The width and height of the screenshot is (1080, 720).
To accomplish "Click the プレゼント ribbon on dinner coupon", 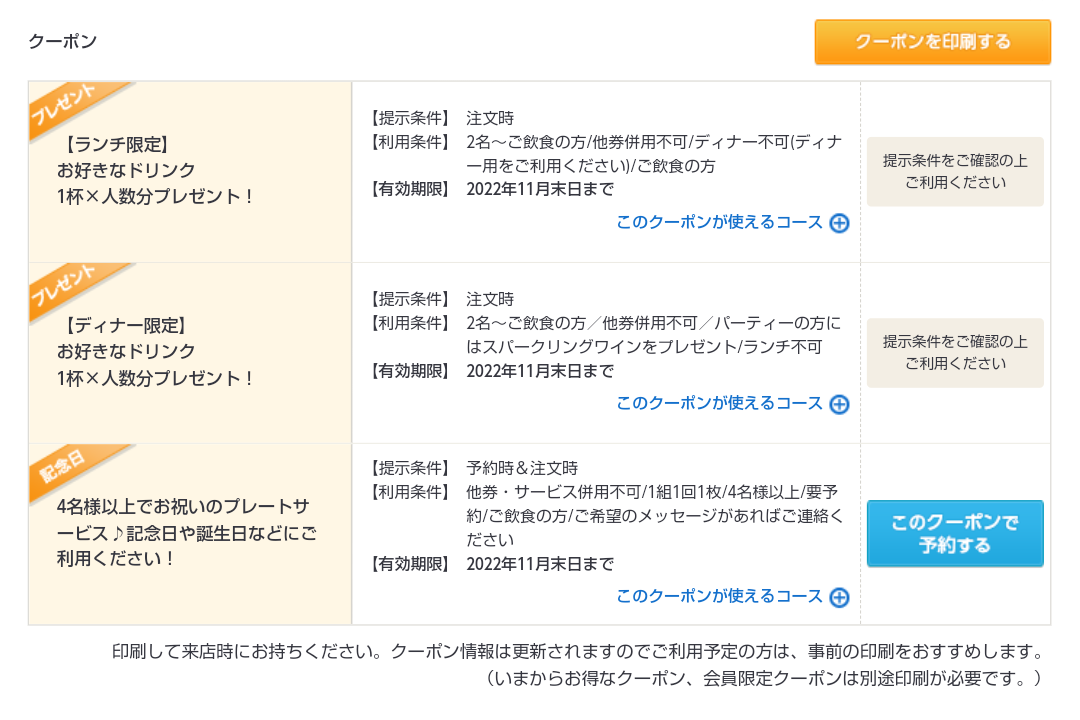I will (66, 287).
